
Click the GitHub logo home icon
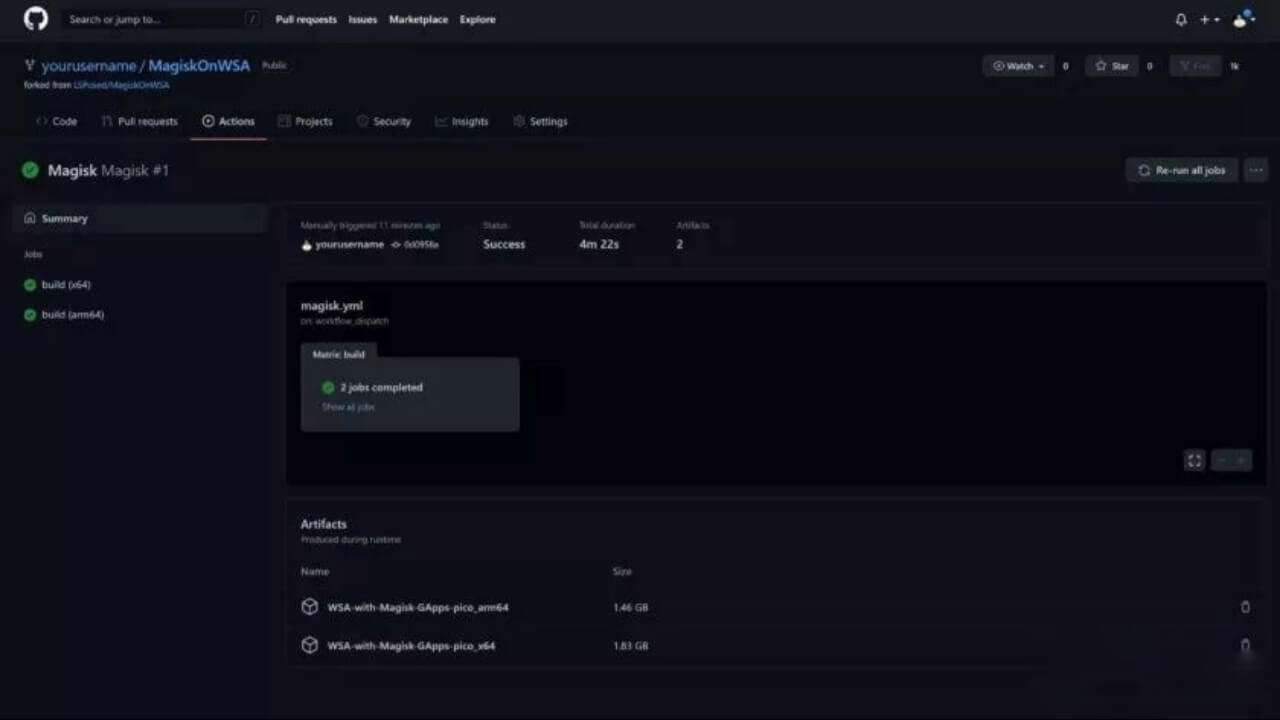[35, 19]
